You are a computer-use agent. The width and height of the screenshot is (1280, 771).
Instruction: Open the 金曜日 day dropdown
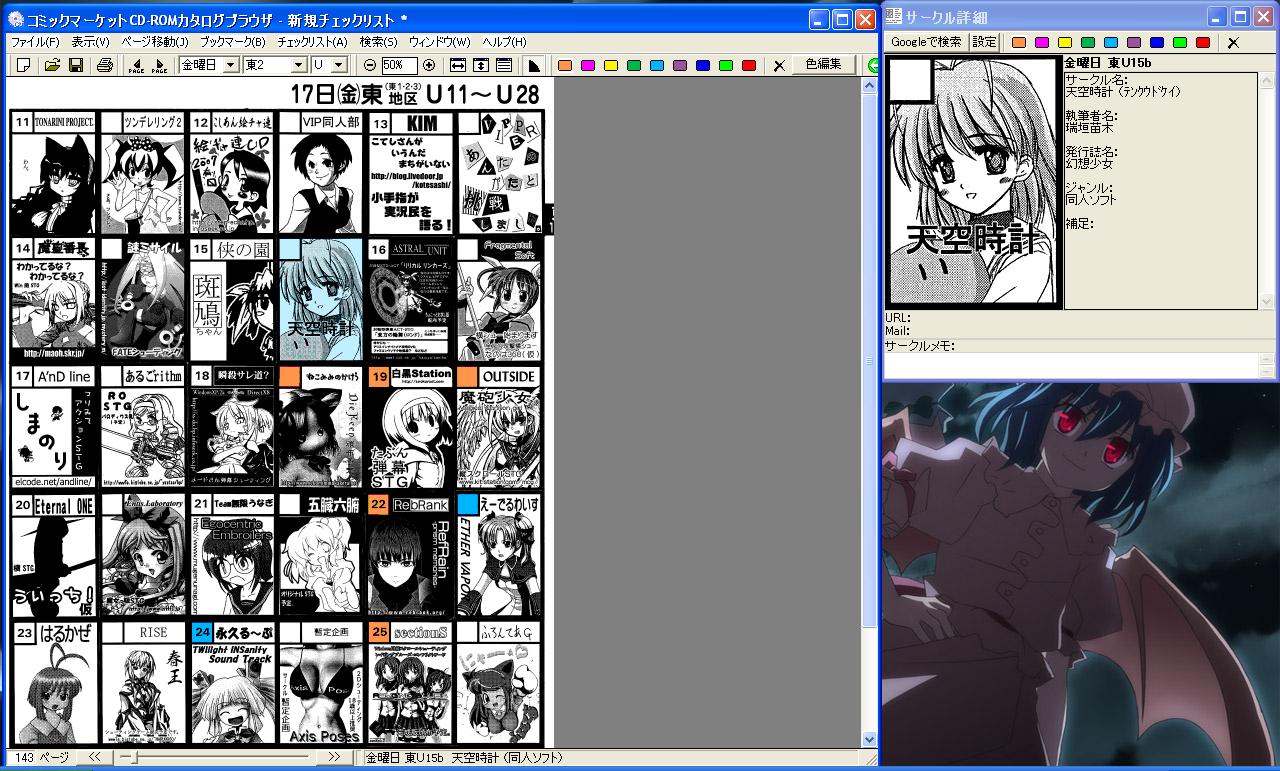point(230,65)
